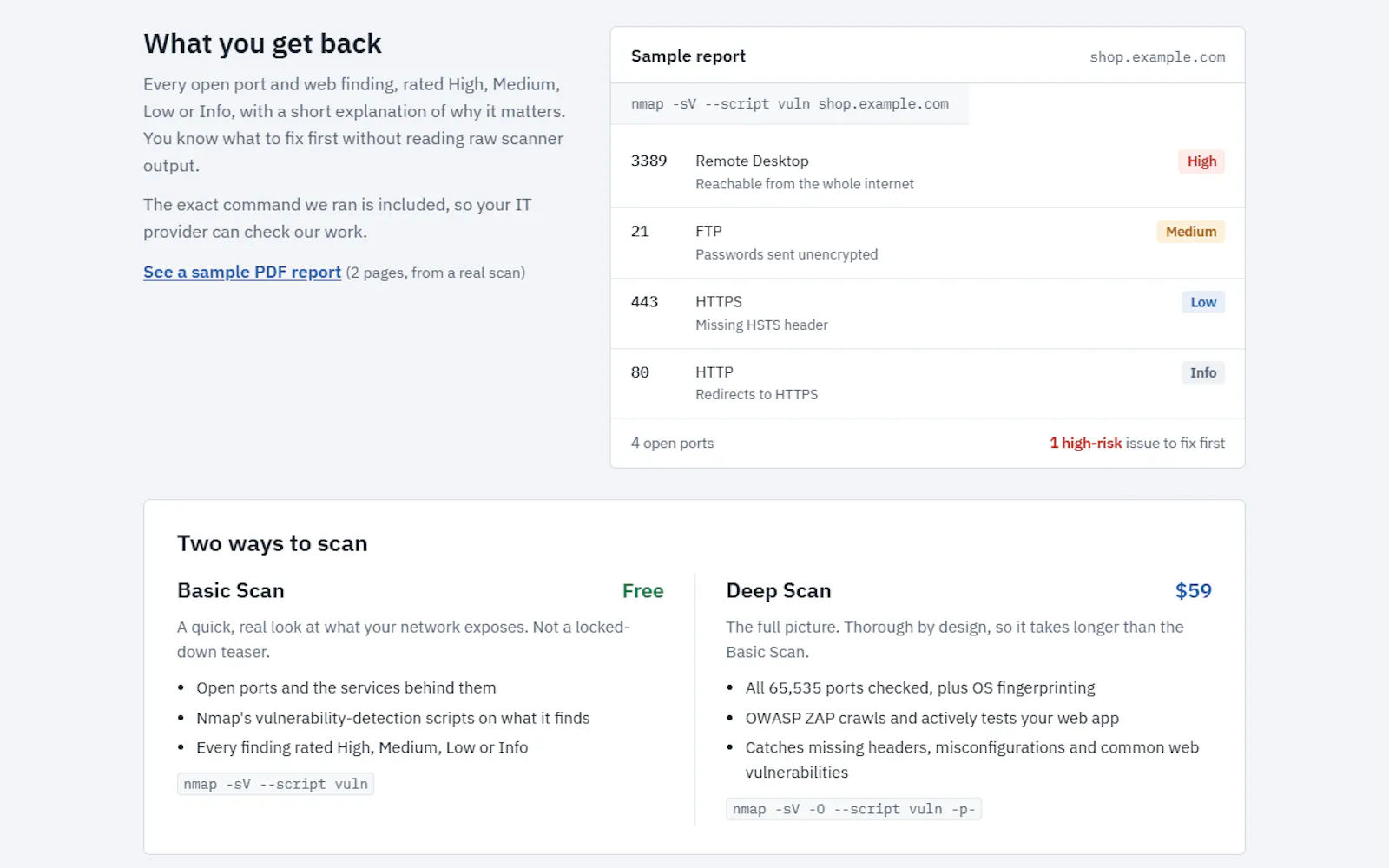The image size is (1389, 868).
Task: Select port number 3389
Action: point(649,161)
